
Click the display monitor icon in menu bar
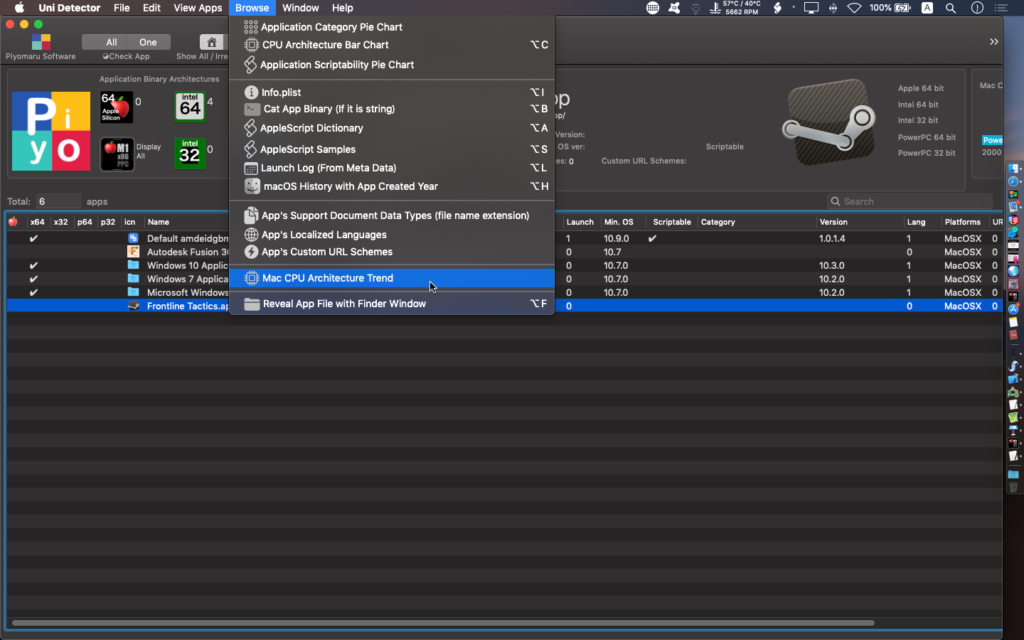pos(811,8)
